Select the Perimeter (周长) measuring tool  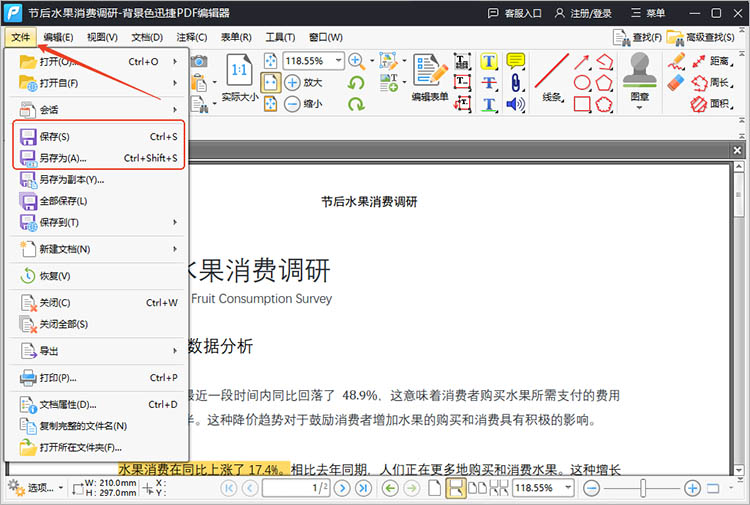(712, 83)
